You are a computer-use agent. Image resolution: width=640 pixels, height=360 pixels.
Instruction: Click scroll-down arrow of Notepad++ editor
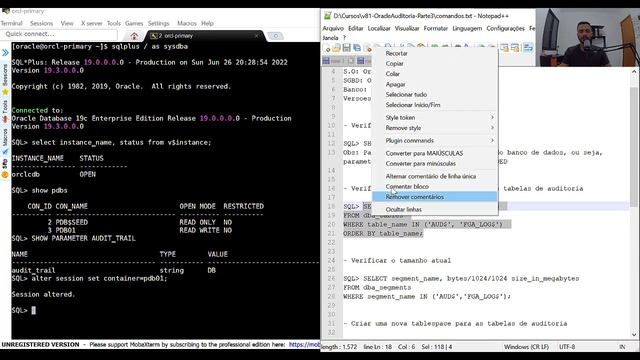click(x=634, y=334)
